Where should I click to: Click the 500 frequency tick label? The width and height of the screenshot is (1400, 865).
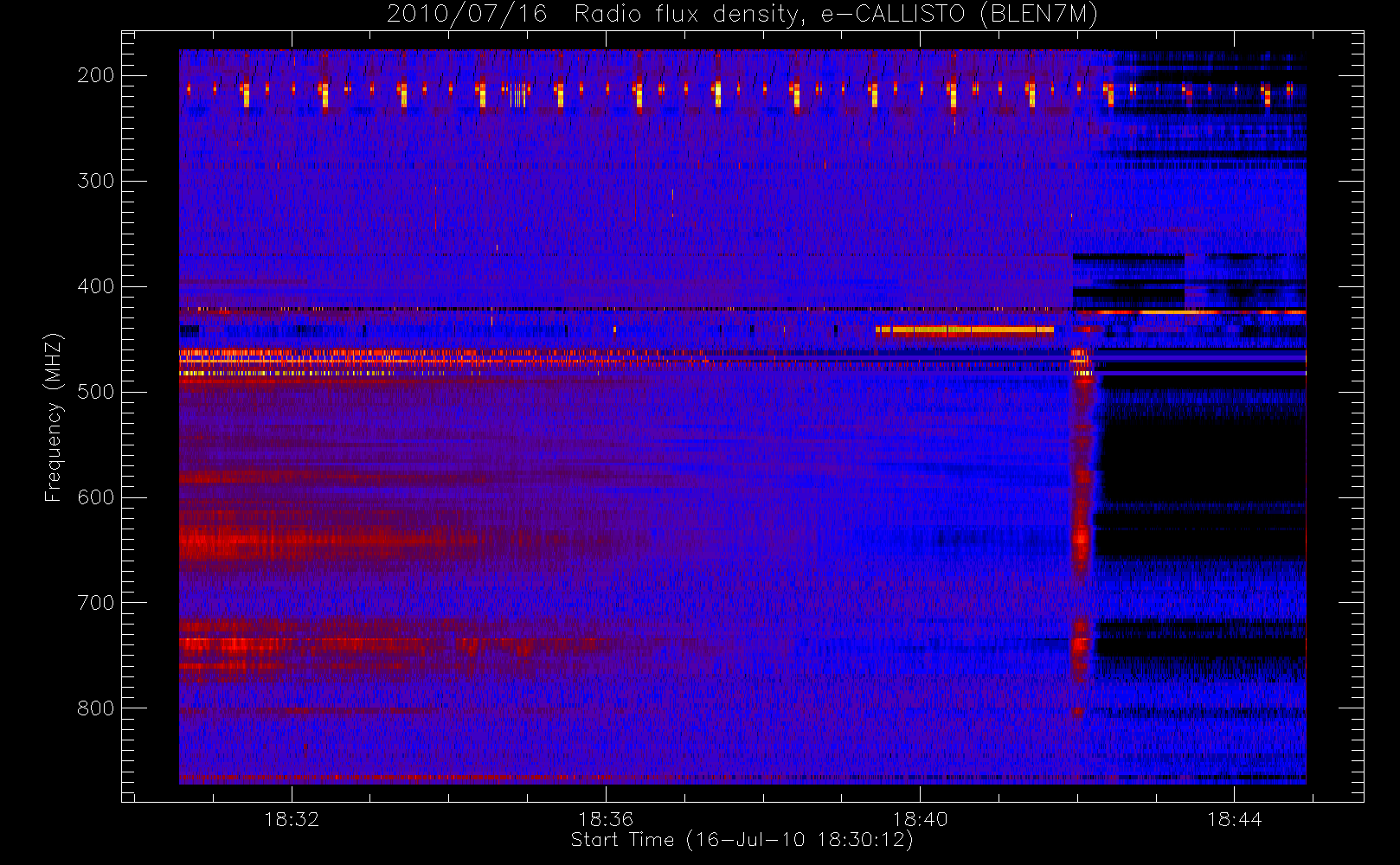coord(96,392)
